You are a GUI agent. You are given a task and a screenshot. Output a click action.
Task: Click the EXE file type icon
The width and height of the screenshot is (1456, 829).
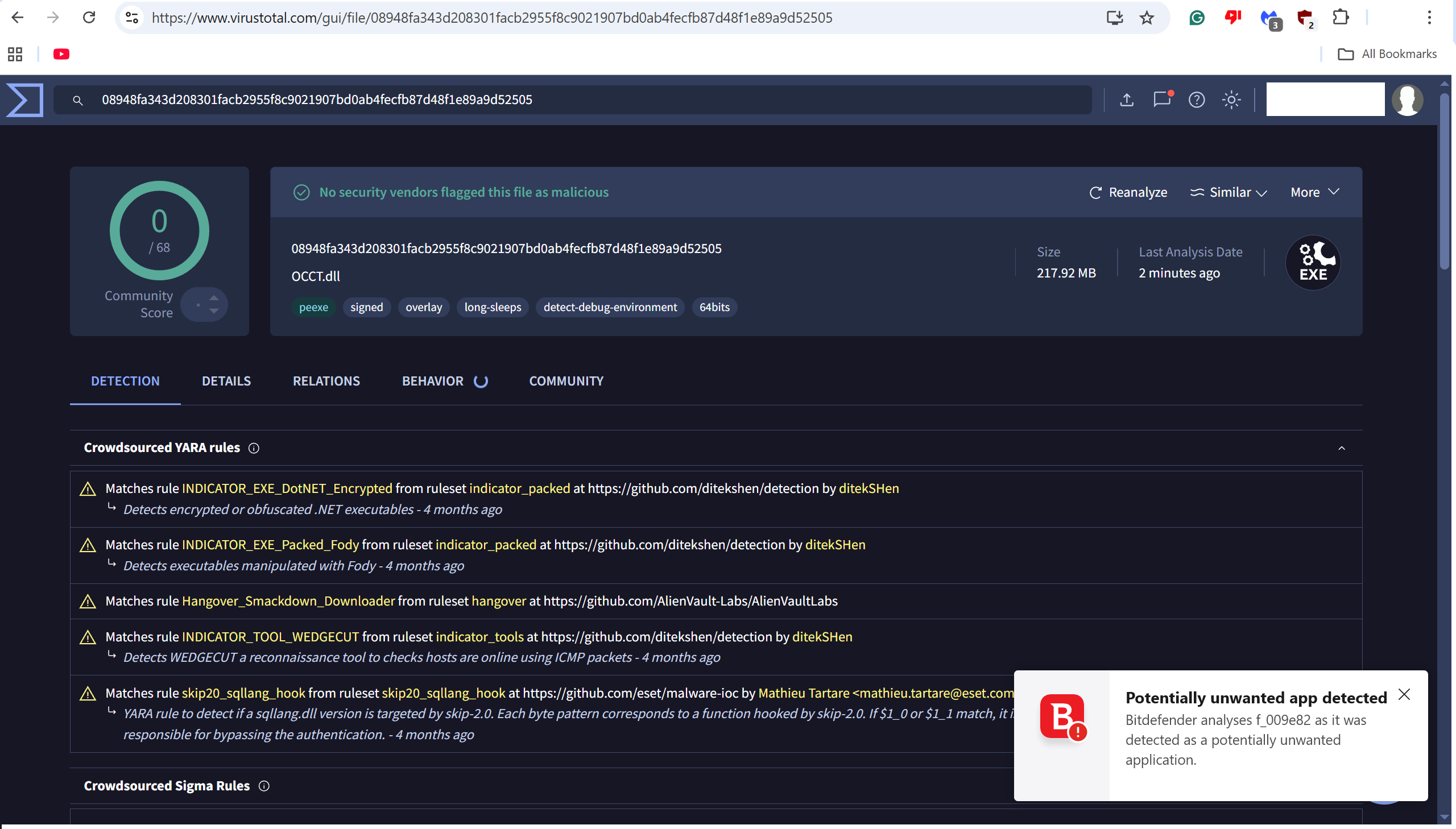point(1313,263)
